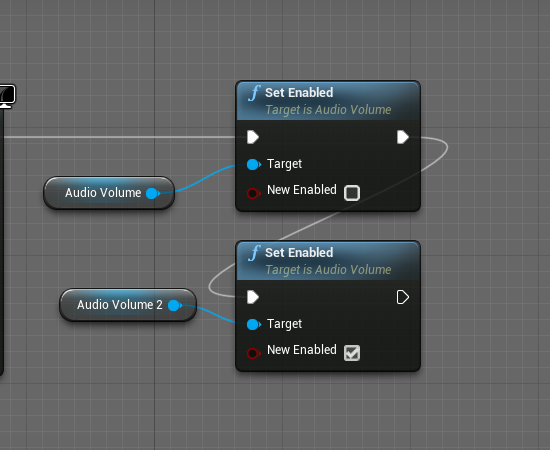This screenshot has height=450, width=550.
Task: Select the Audio Volume 2 variable node
Action: (128, 305)
